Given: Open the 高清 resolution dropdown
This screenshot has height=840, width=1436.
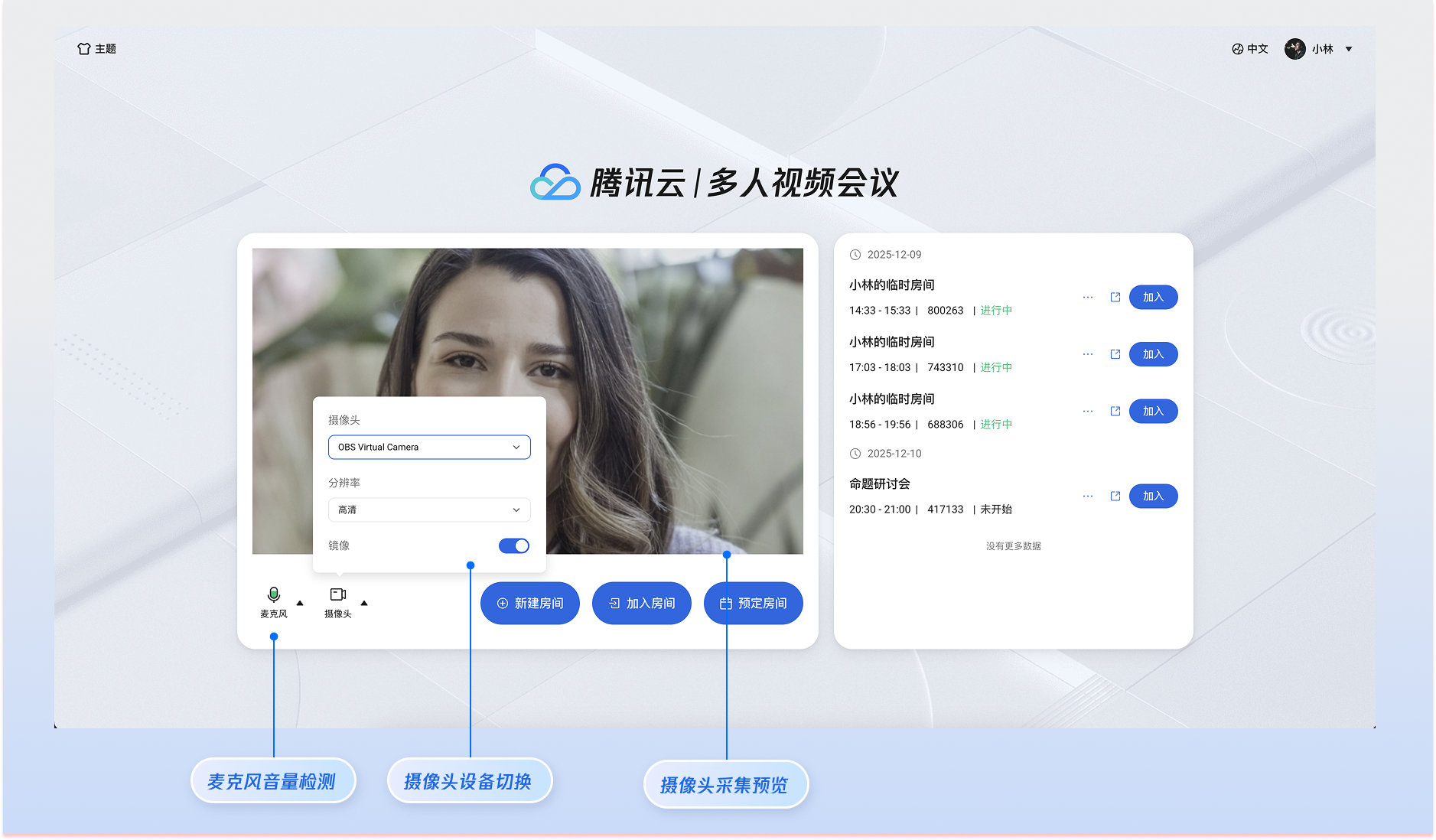Looking at the screenshot, I should tap(429, 510).
